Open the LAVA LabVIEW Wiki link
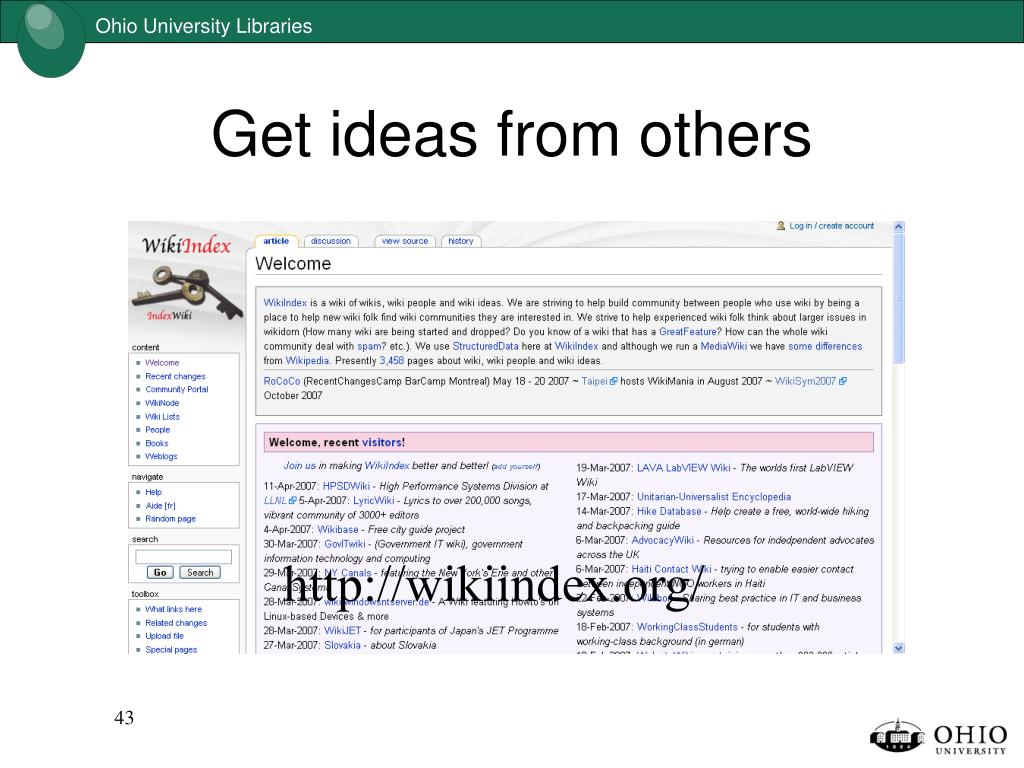This screenshot has height=768, width=1024. click(684, 468)
